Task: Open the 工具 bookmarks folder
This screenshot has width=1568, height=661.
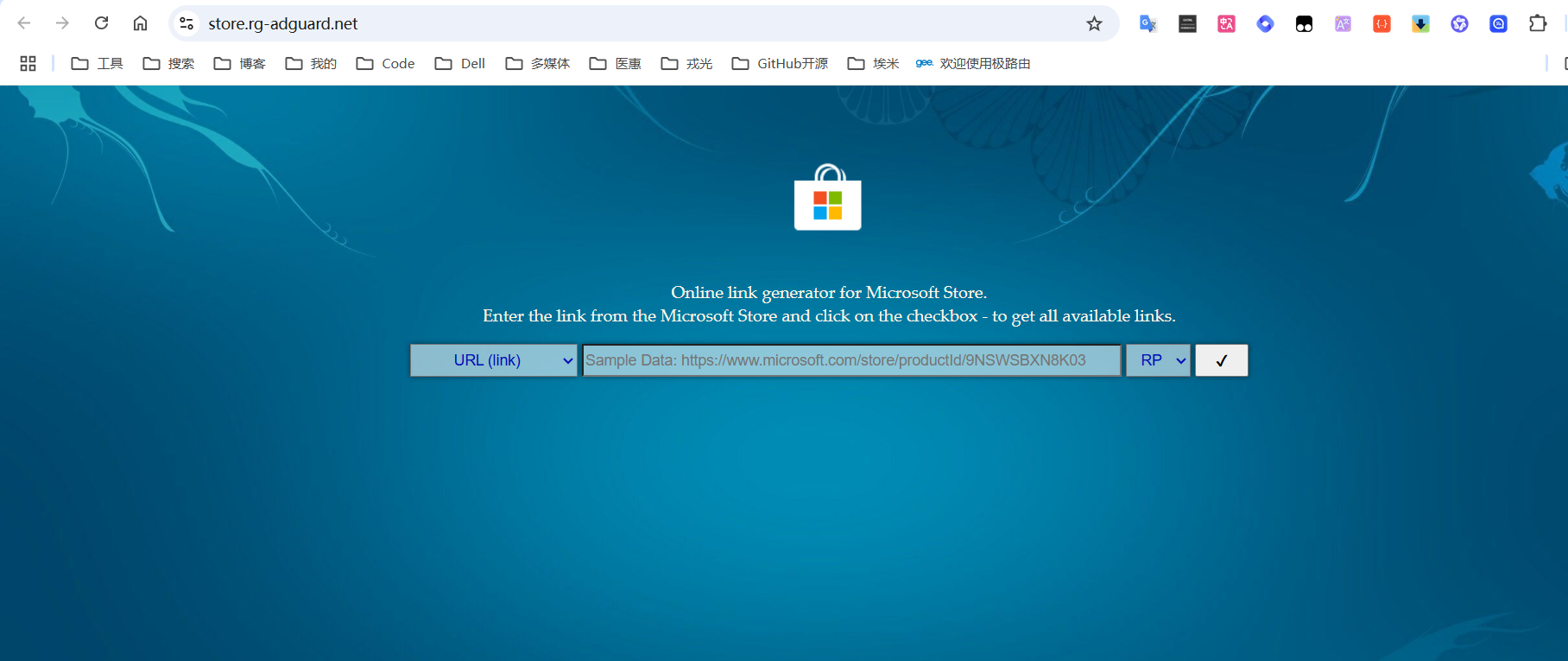Action: 97,63
